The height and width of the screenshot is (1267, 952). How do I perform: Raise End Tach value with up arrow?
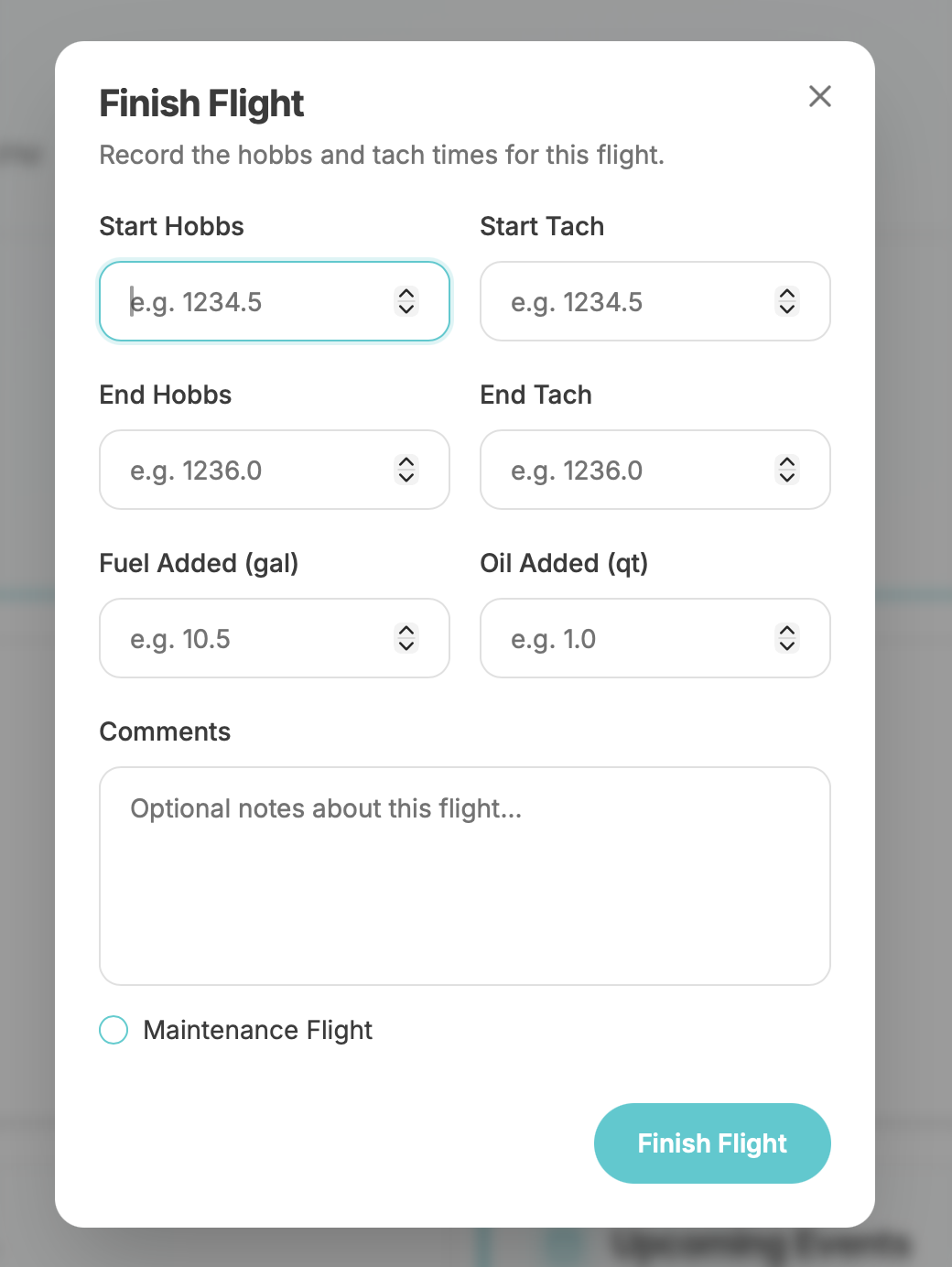pyautogui.click(x=787, y=461)
